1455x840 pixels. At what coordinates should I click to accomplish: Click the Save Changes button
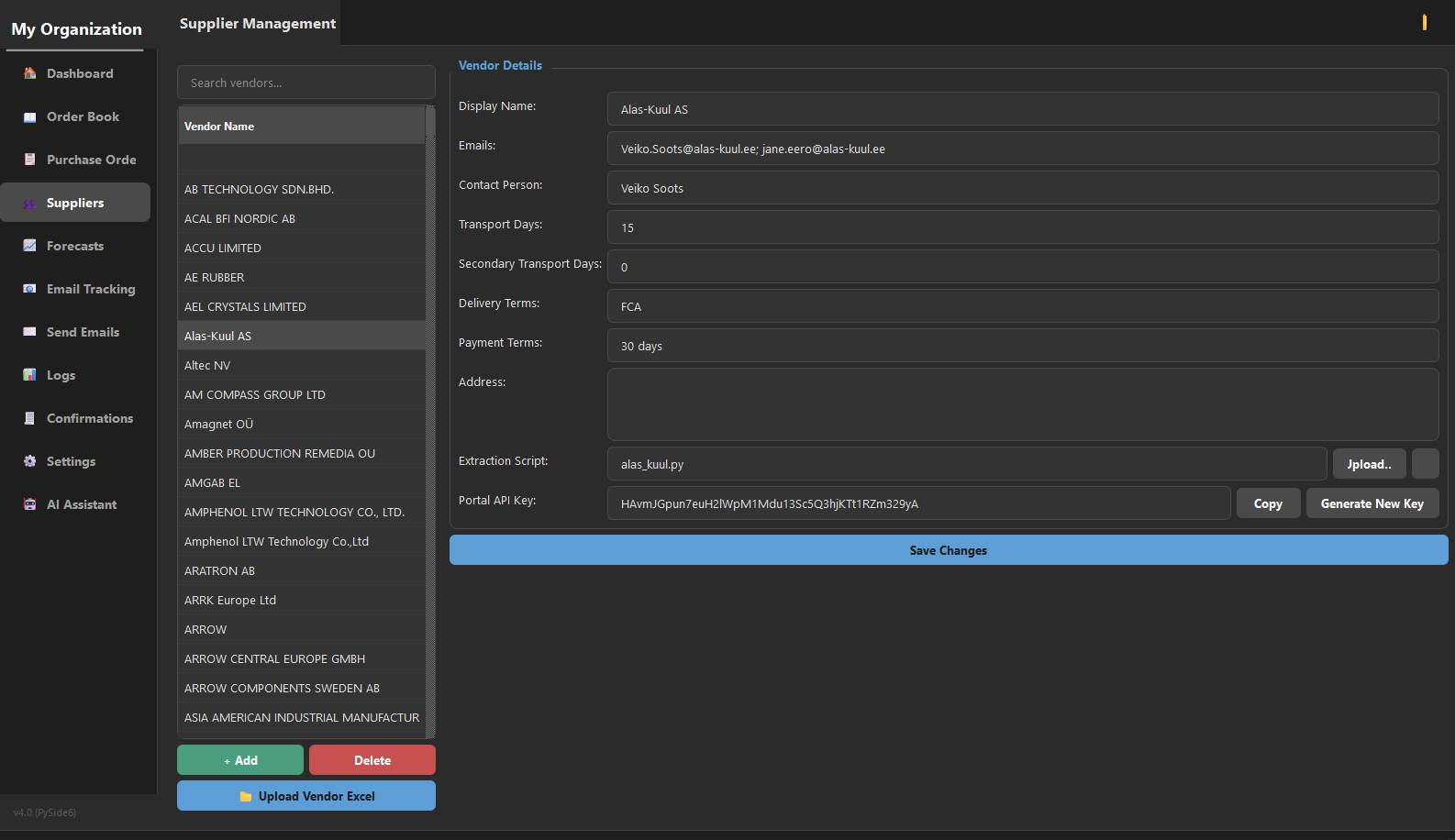(949, 550)
